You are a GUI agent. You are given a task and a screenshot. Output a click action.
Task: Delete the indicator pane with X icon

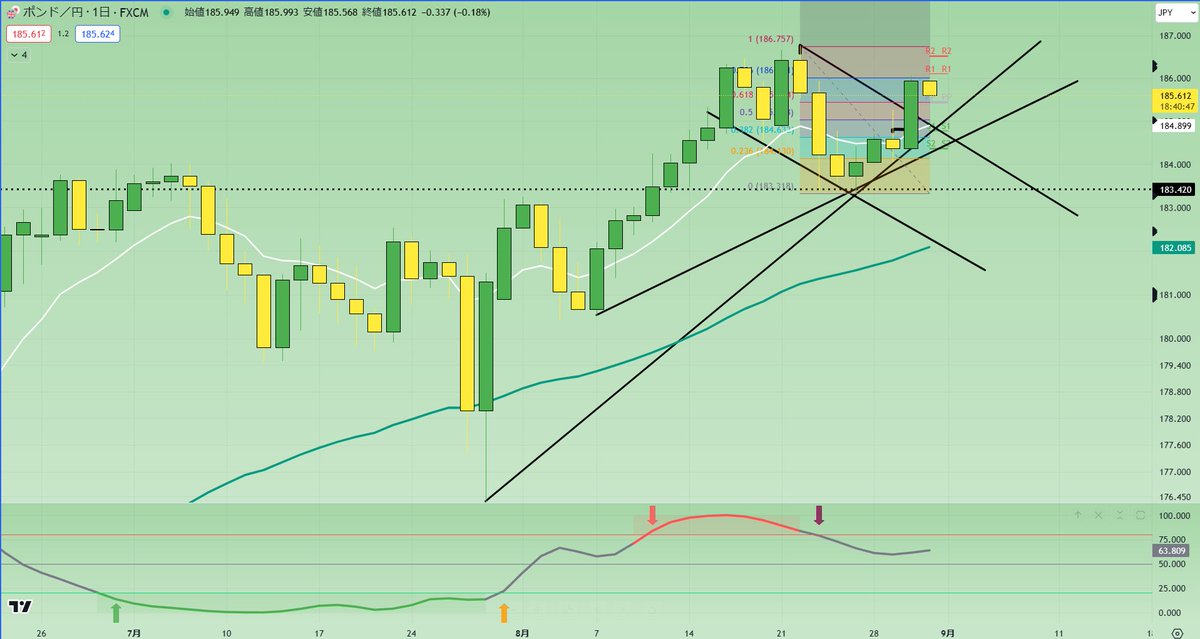[1099, 514]
